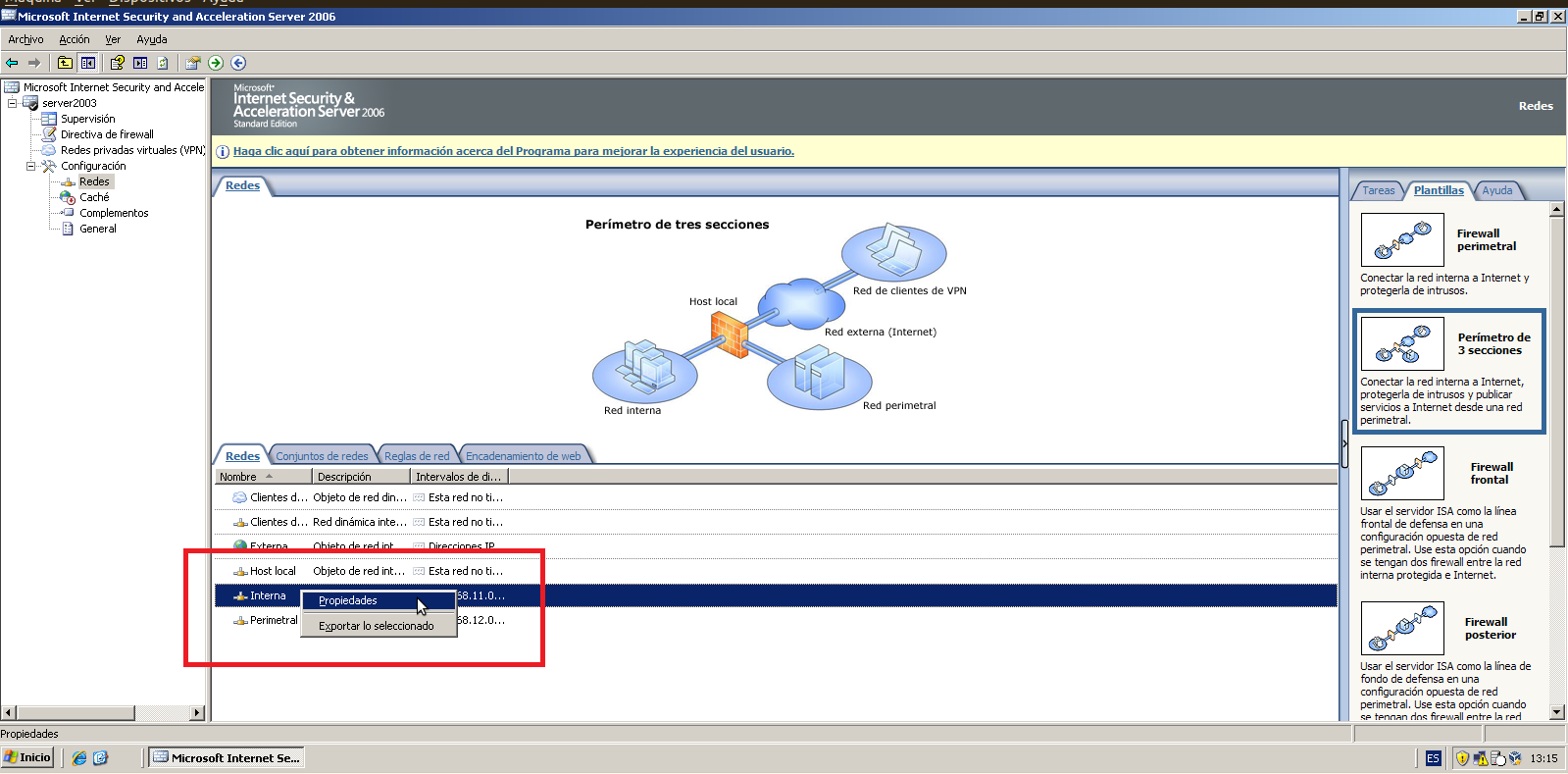This screenshot has width=1568, height=774.
Task: Select Caché in the tree
Action: coord(94,197)
